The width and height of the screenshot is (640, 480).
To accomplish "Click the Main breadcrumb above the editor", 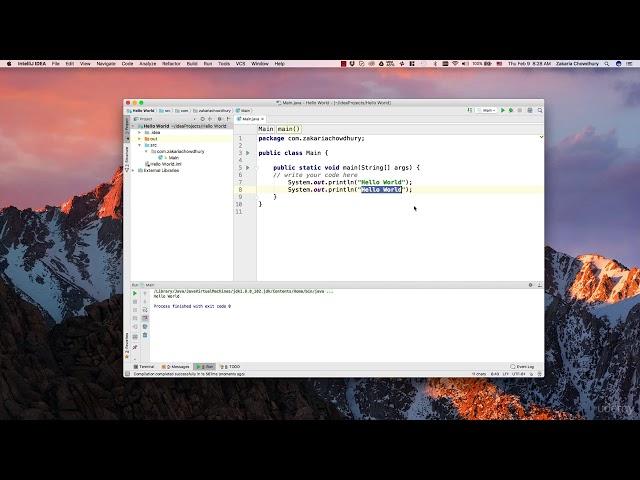I will (266, 129).
